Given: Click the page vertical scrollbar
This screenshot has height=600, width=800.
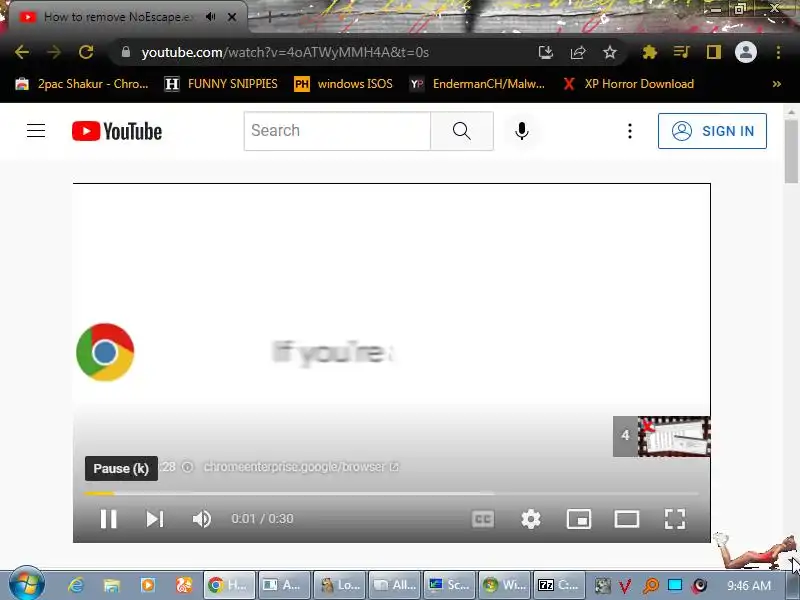Looking at the screenshot, I should point(791,151).
